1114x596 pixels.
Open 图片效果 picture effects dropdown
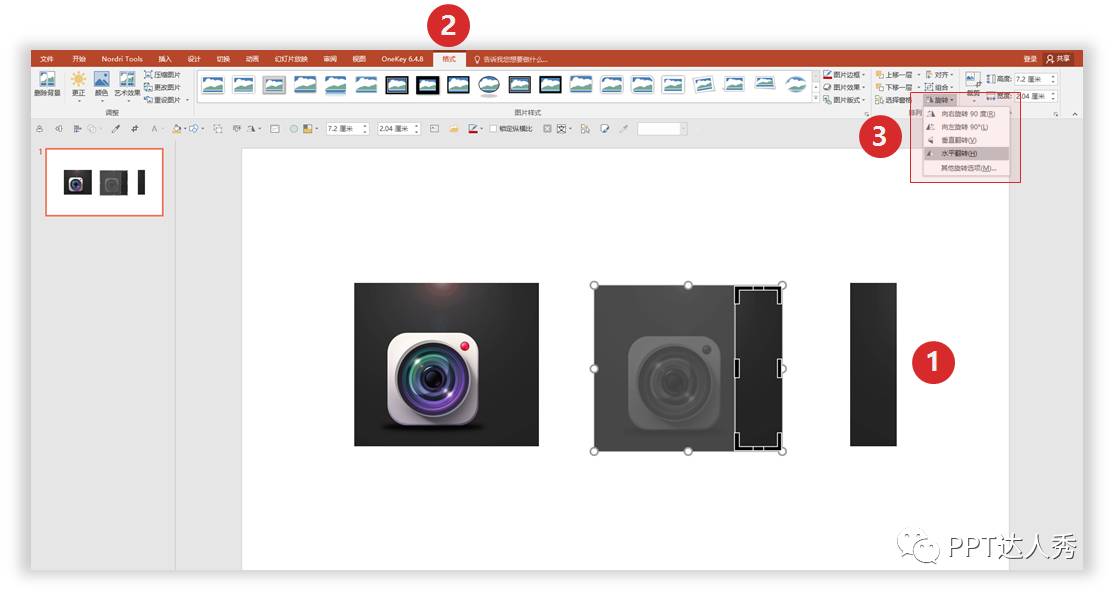[x=845, y=87]
